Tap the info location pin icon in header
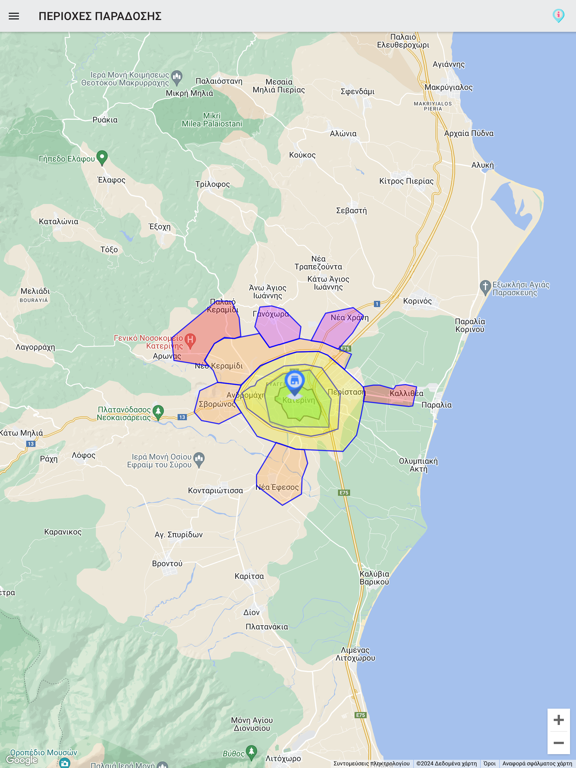 tap(558, 16)
